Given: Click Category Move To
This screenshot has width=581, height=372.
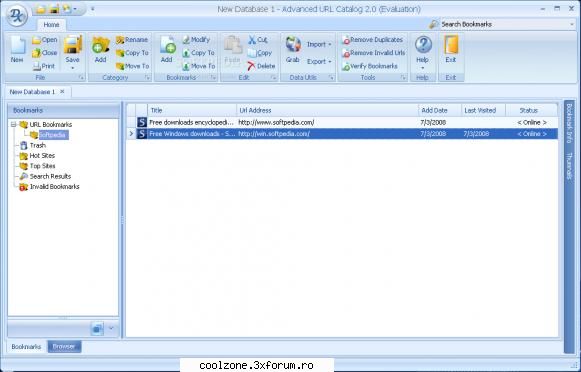Looking at the screenshot, I should pos(132,66).
